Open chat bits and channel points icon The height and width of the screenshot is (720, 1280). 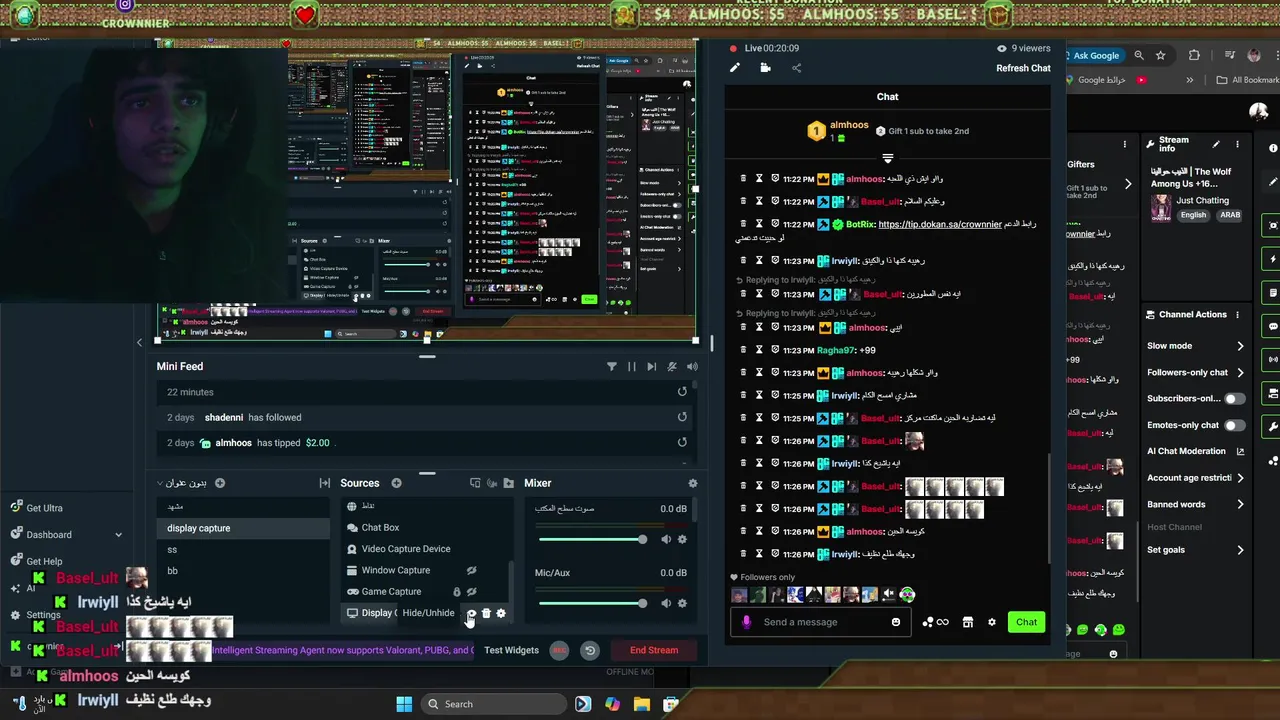[x=936, y=622]
